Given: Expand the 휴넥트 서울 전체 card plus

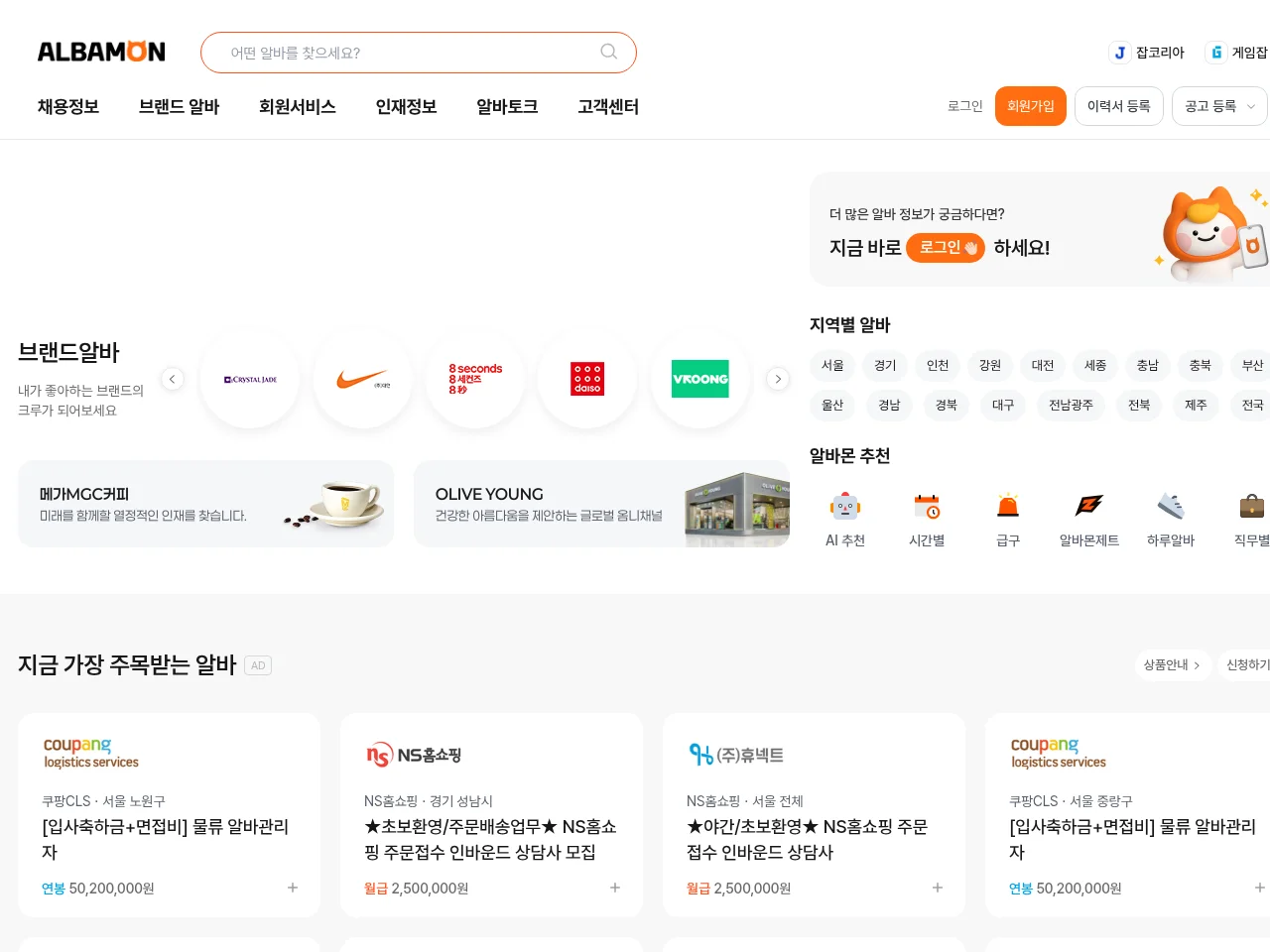Looking at the screenshot, I should [938, 888].
